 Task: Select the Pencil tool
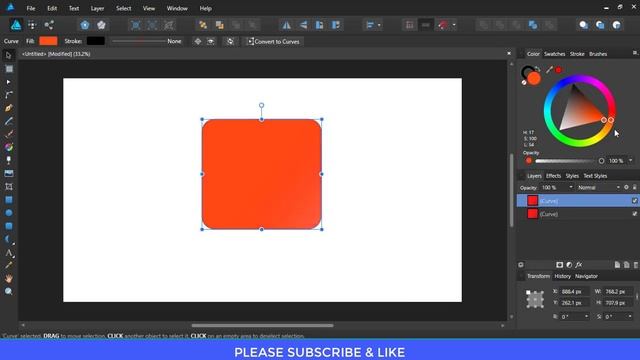(9, 121)
